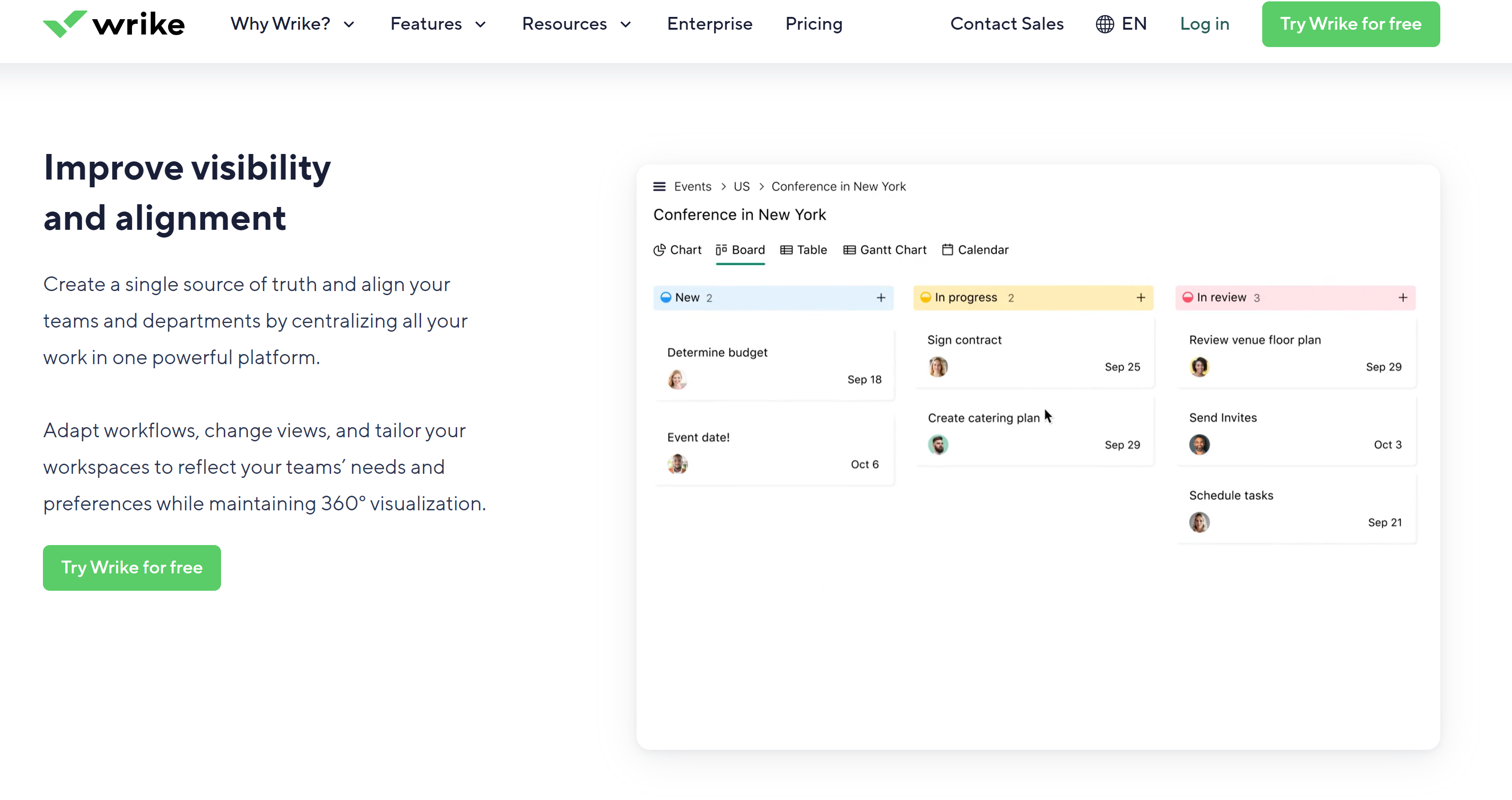
Task: Open the Features menu
Action: [438, 24]
